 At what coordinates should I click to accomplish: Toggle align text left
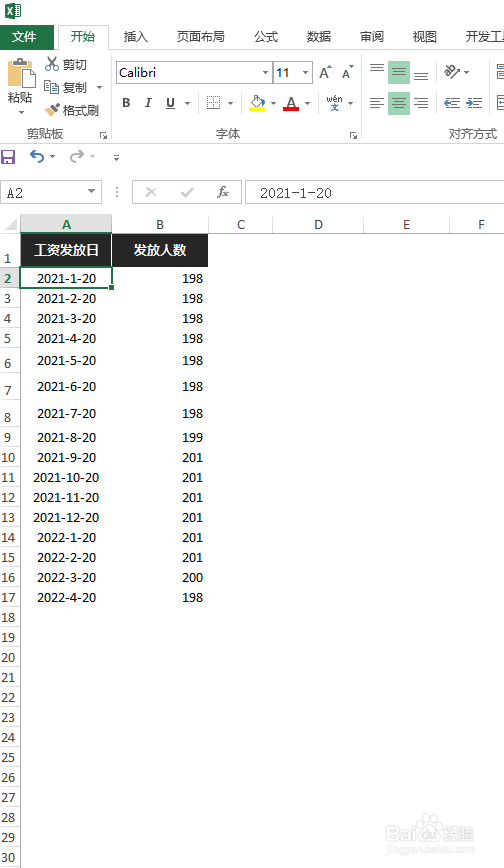377,103
